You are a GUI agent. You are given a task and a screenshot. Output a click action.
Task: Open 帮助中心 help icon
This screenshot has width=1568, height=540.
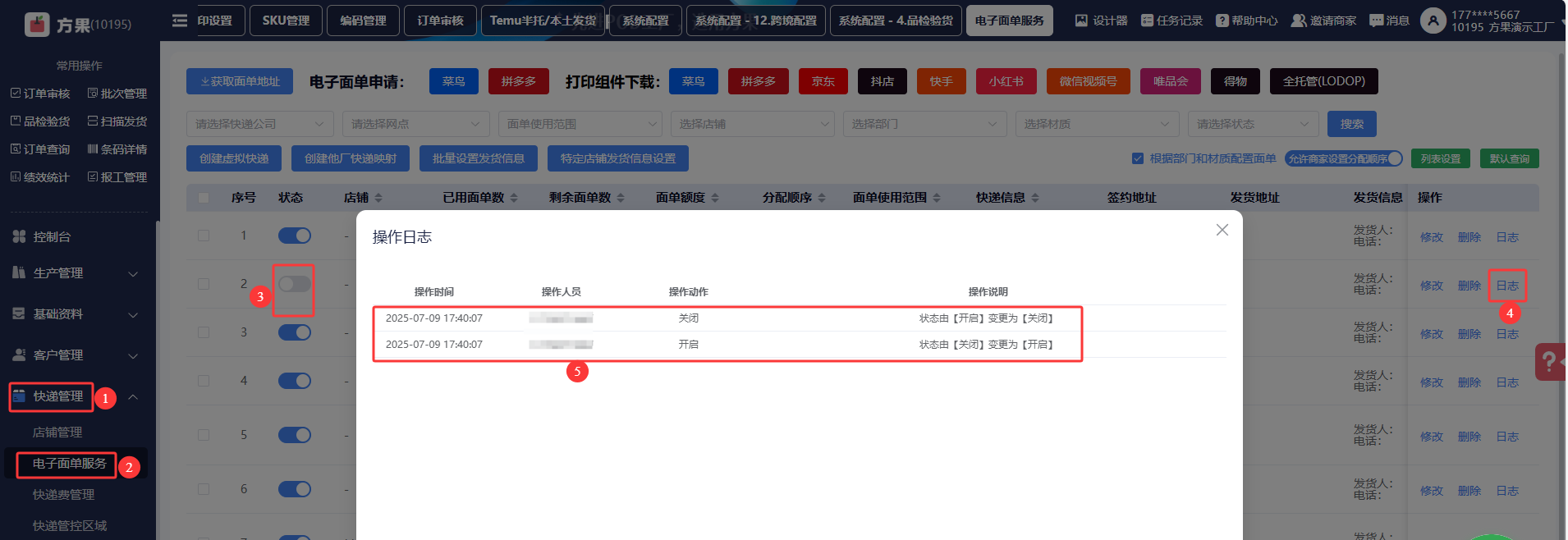[1246, 21]
